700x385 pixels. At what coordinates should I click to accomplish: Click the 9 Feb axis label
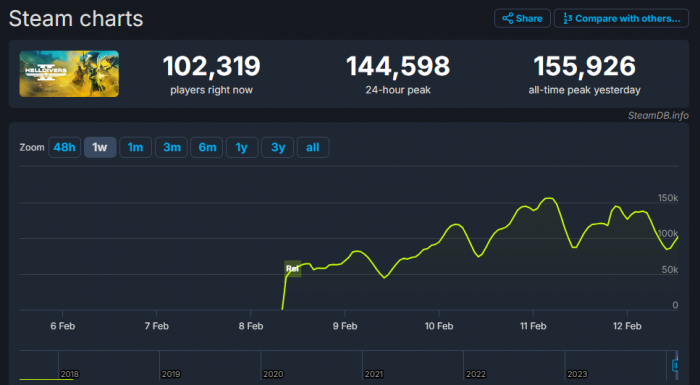345,326
